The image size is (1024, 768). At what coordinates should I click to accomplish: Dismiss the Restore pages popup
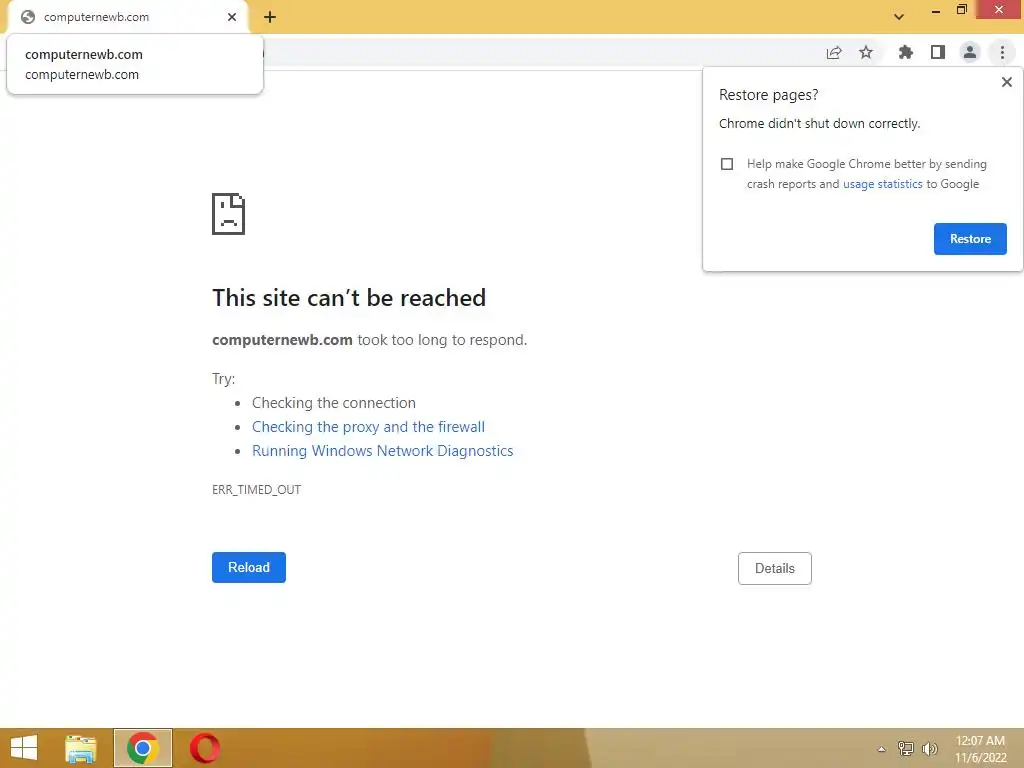1007,82
